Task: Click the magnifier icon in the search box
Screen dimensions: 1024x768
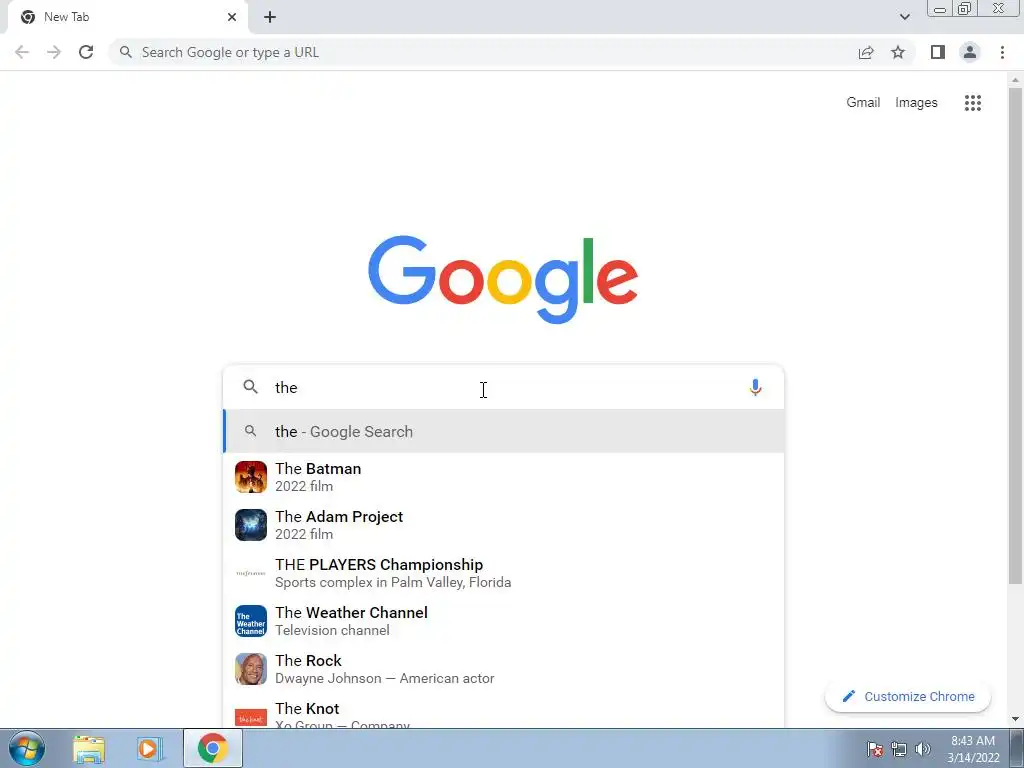Action: pyautogui.click(x=250, y=387)
